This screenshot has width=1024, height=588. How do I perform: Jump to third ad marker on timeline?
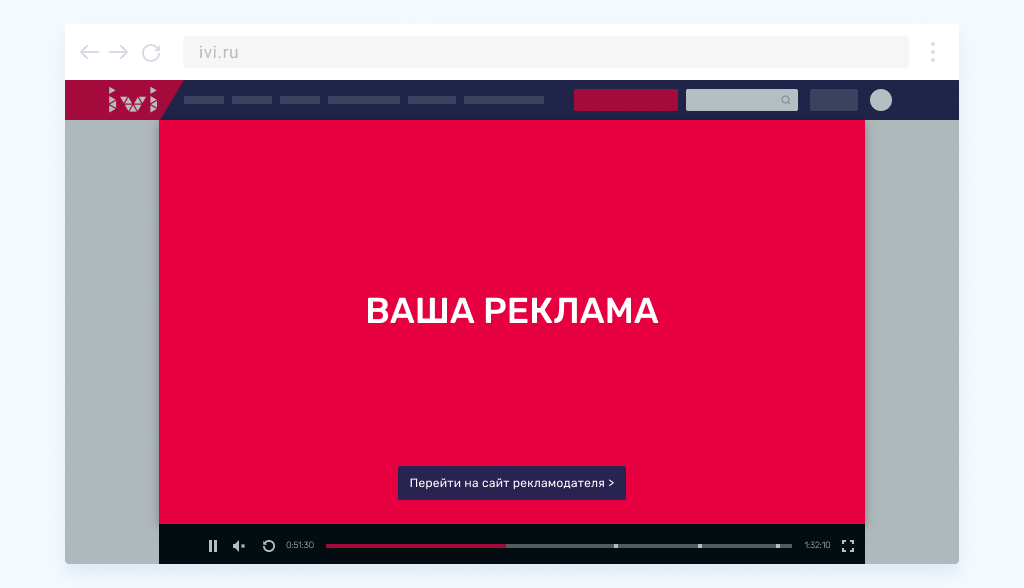click(778, 546)
